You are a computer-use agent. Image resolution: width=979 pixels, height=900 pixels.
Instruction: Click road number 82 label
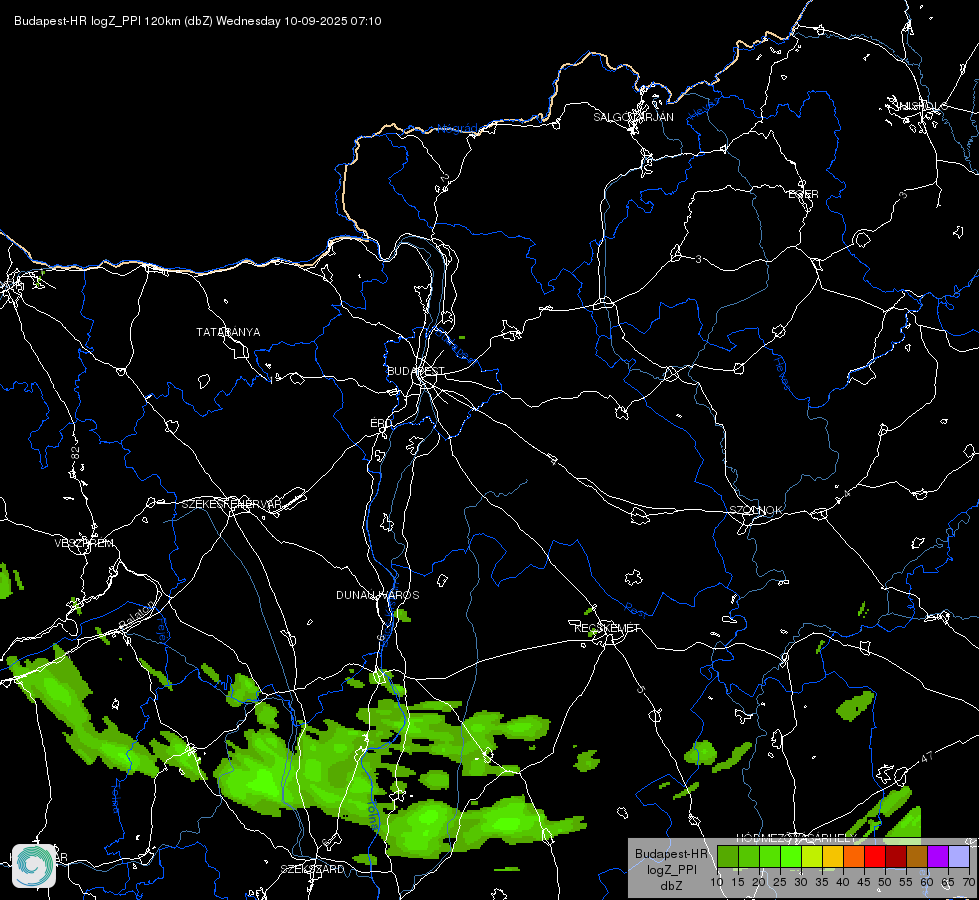pyautogui.click(x=76, y=453)
